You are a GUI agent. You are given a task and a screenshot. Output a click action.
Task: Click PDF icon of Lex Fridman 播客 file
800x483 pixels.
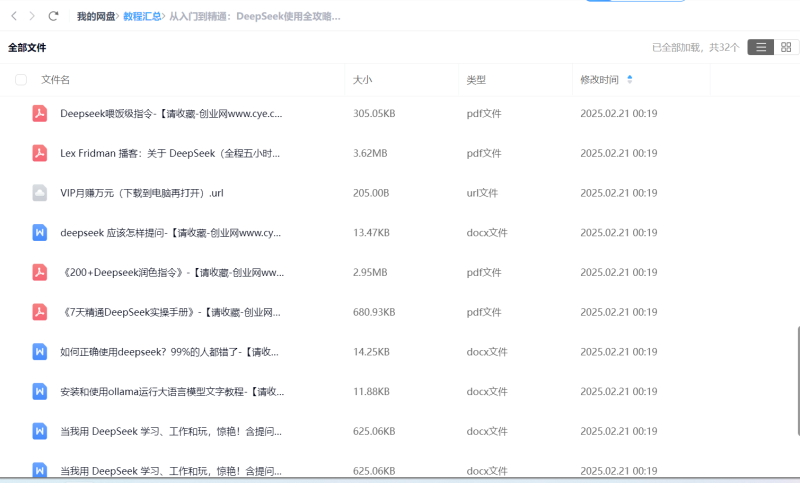pos(40,153)
